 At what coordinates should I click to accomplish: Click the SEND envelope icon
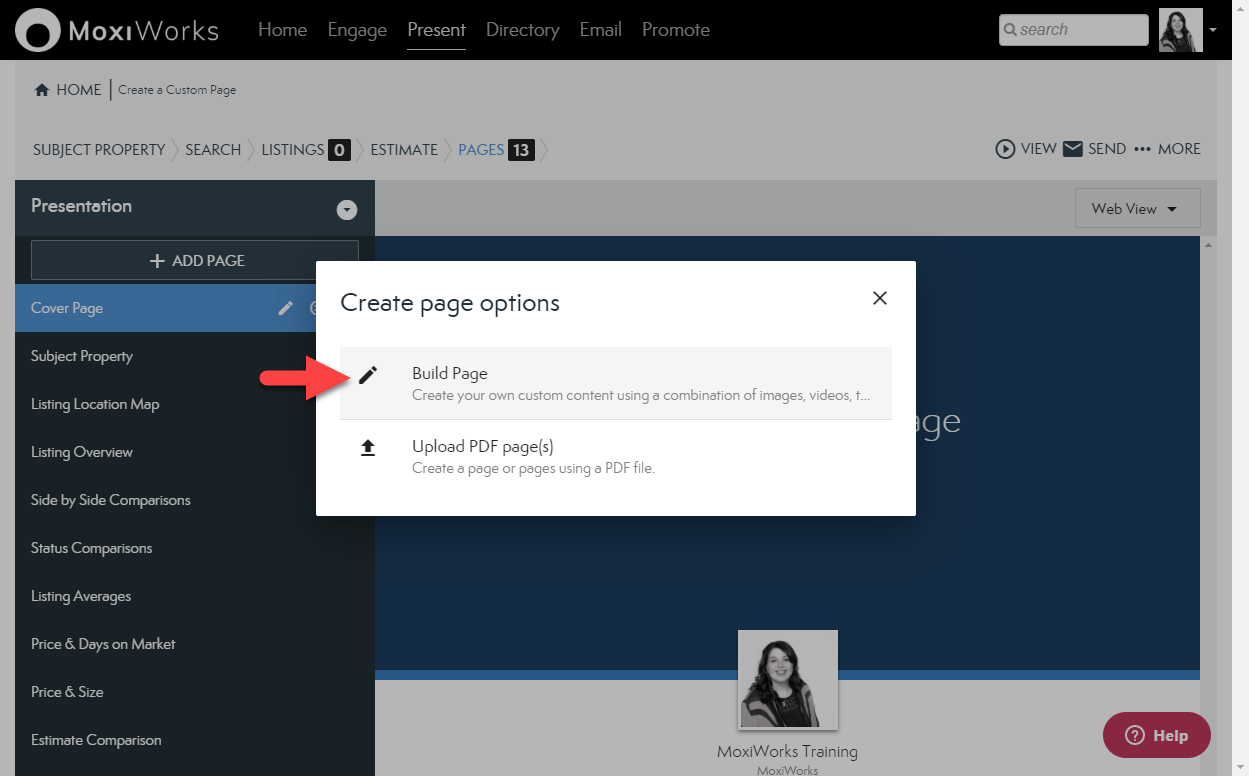pos(1073,149)
